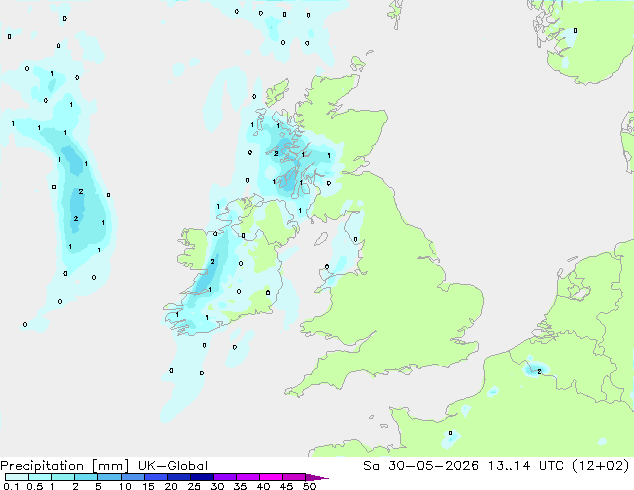The image size is (634, 490).
Task: Click the '13..14 UTC' time text
Action: [526, 466]
